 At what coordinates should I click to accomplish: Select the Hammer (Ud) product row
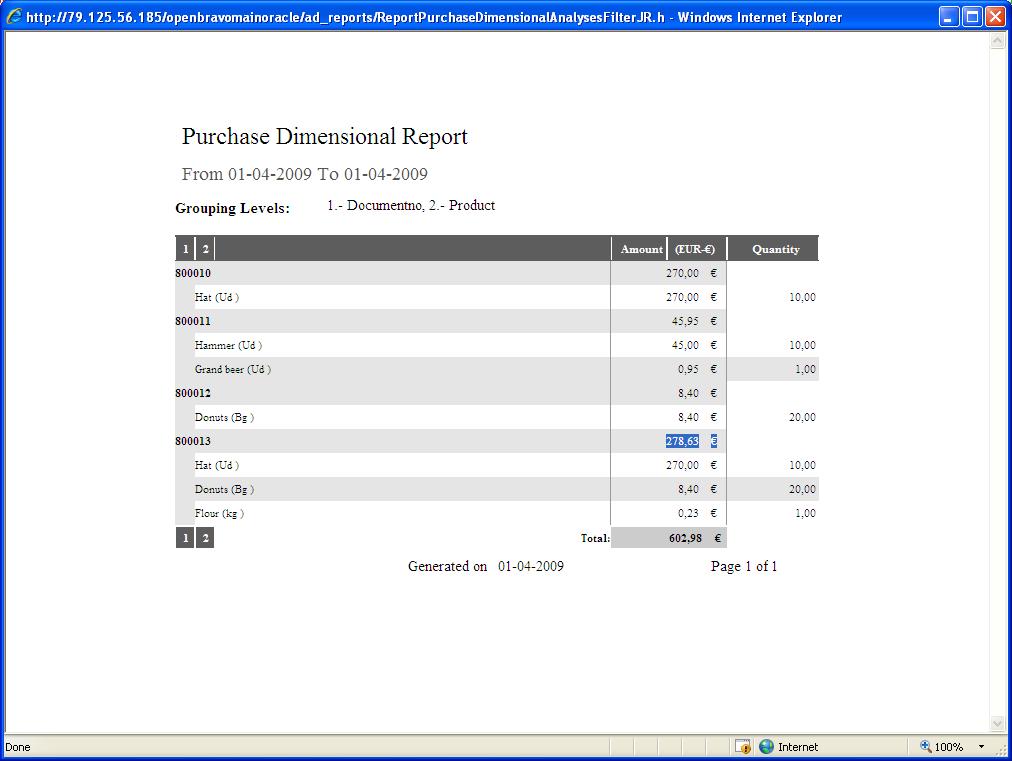coord(228,345)
